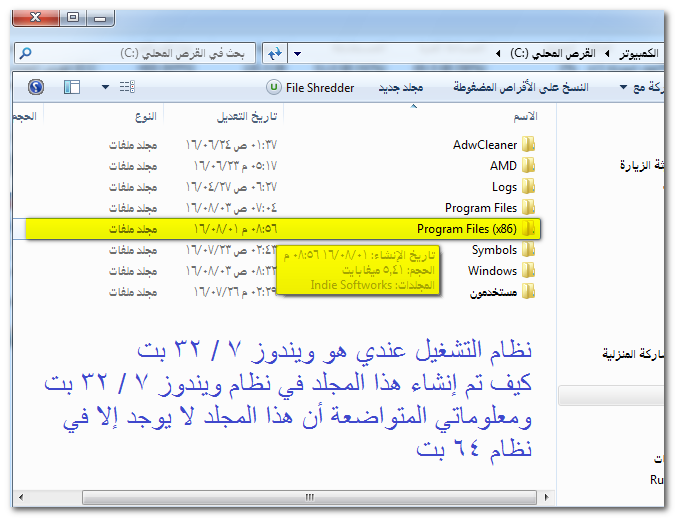Image resolution: width=675 pixels, height=518 pixels.
Task: Click the File Shredder toolbar button
Action: [x=310, y=87]
